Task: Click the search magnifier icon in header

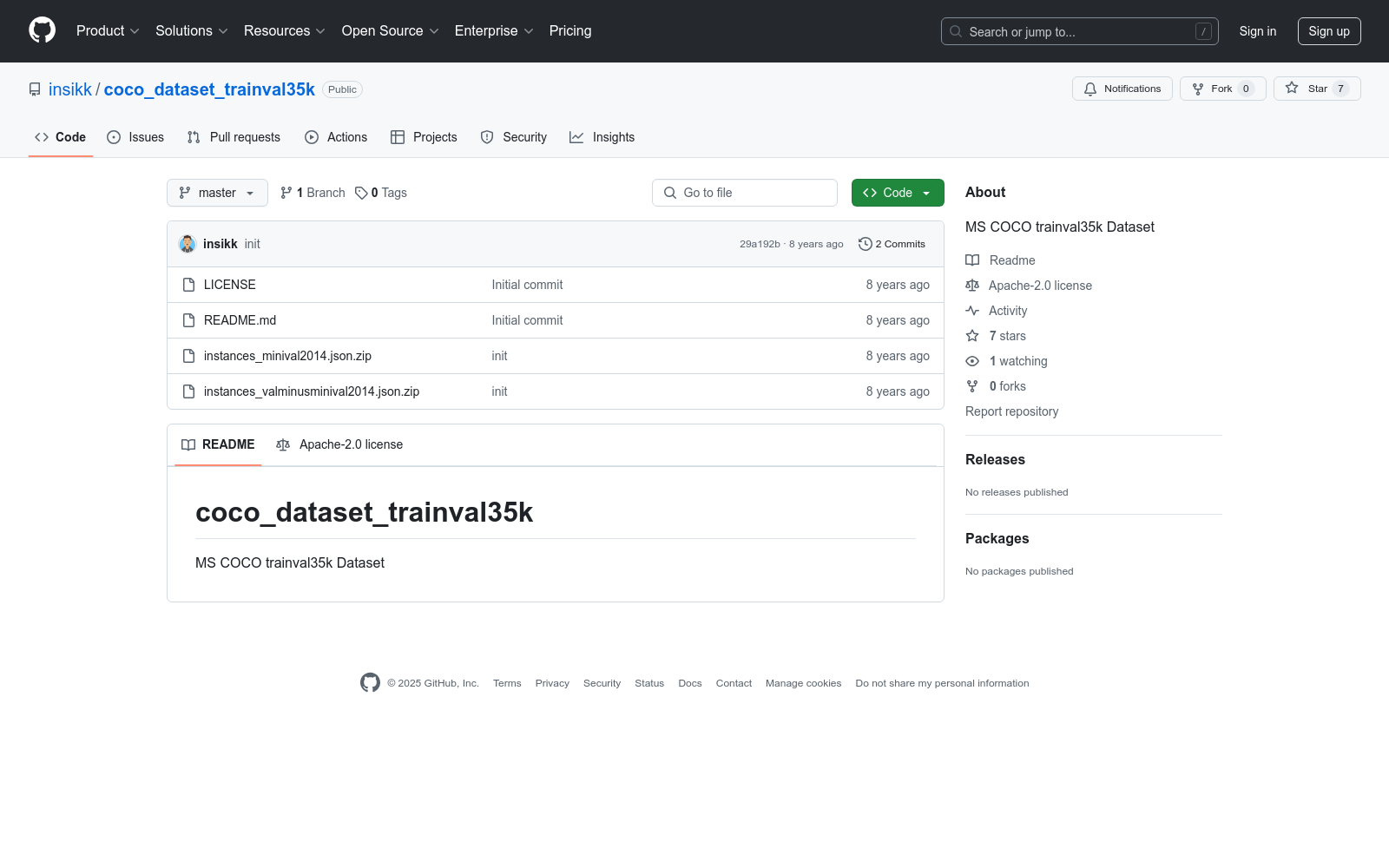Action: click(x=956, y=31)
